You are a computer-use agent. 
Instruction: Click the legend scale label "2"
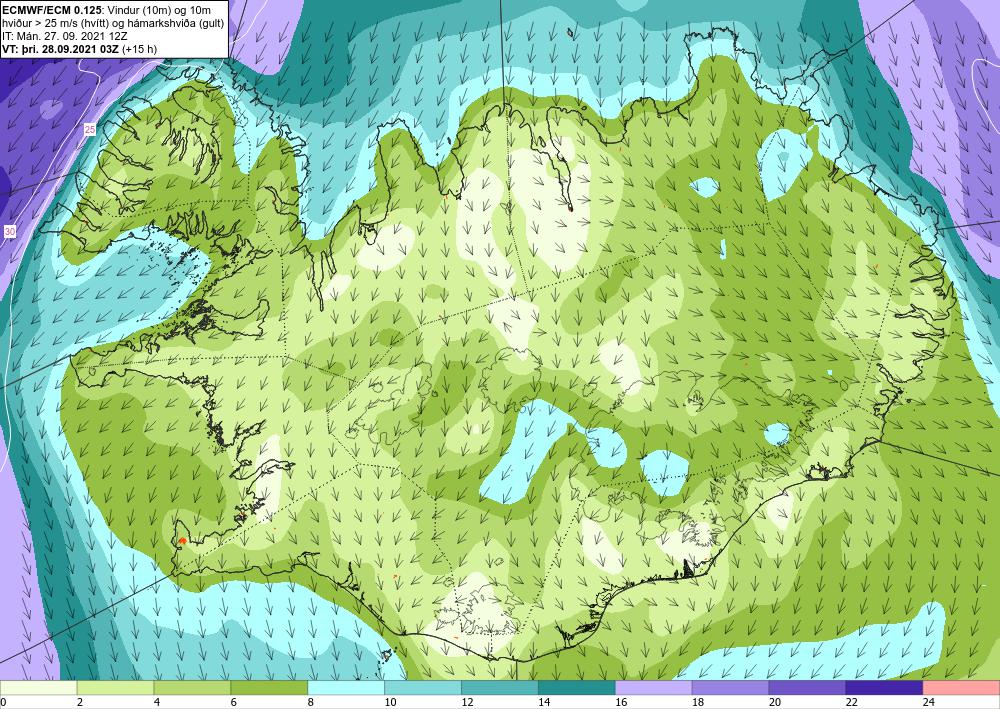[x=80, y=703]
